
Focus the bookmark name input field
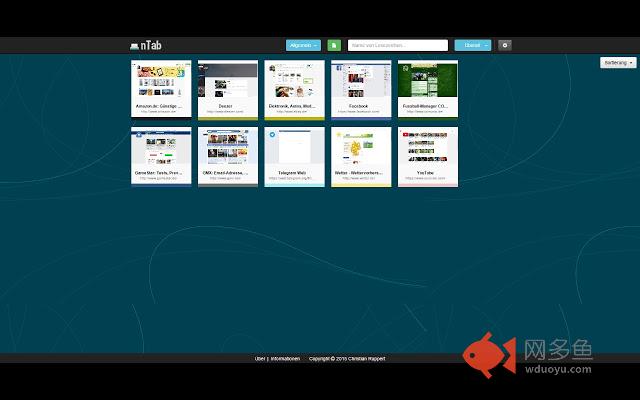tap(398, 45)
